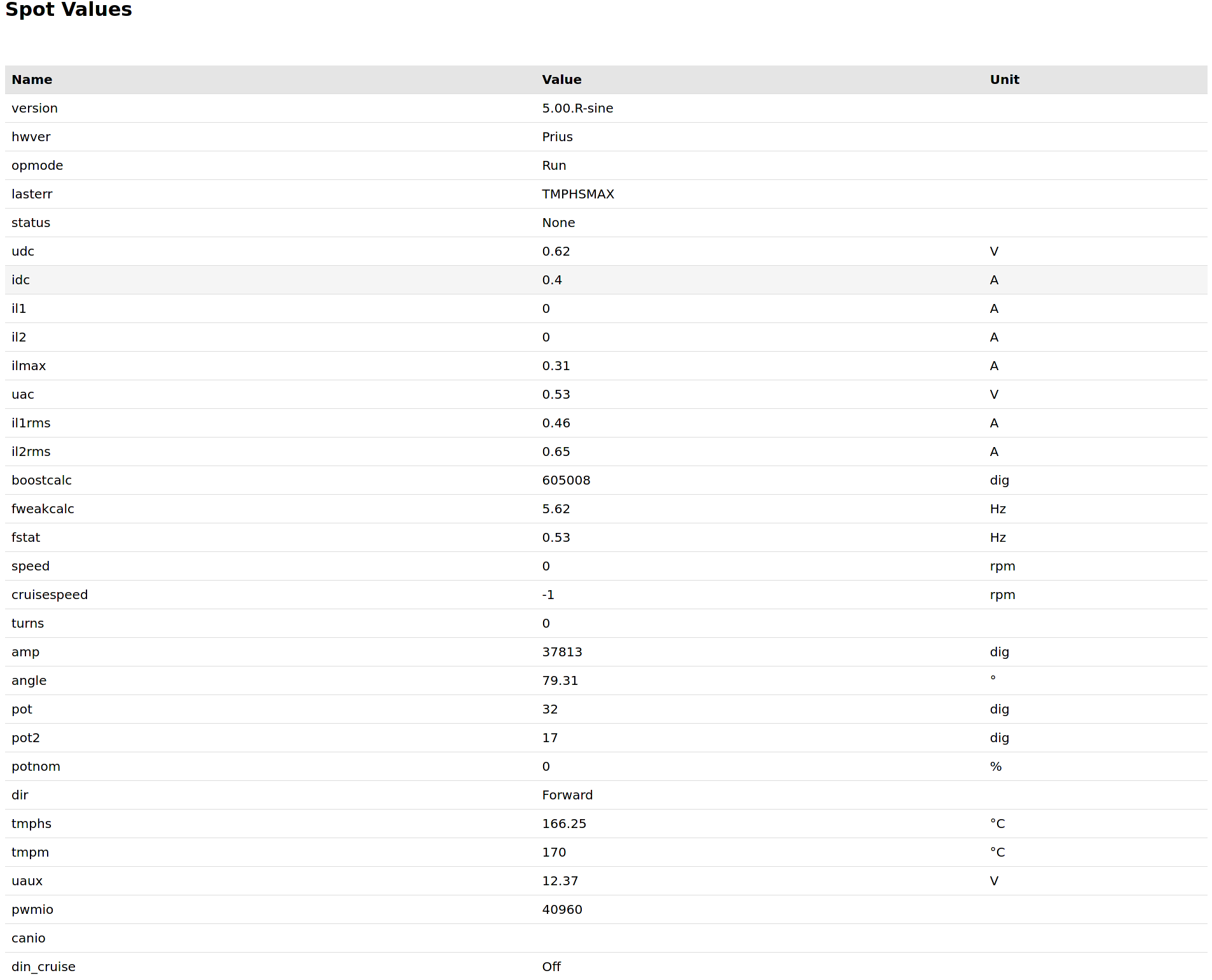
Task: Click the Unit column header
Action: click(x=1004, y=79)
